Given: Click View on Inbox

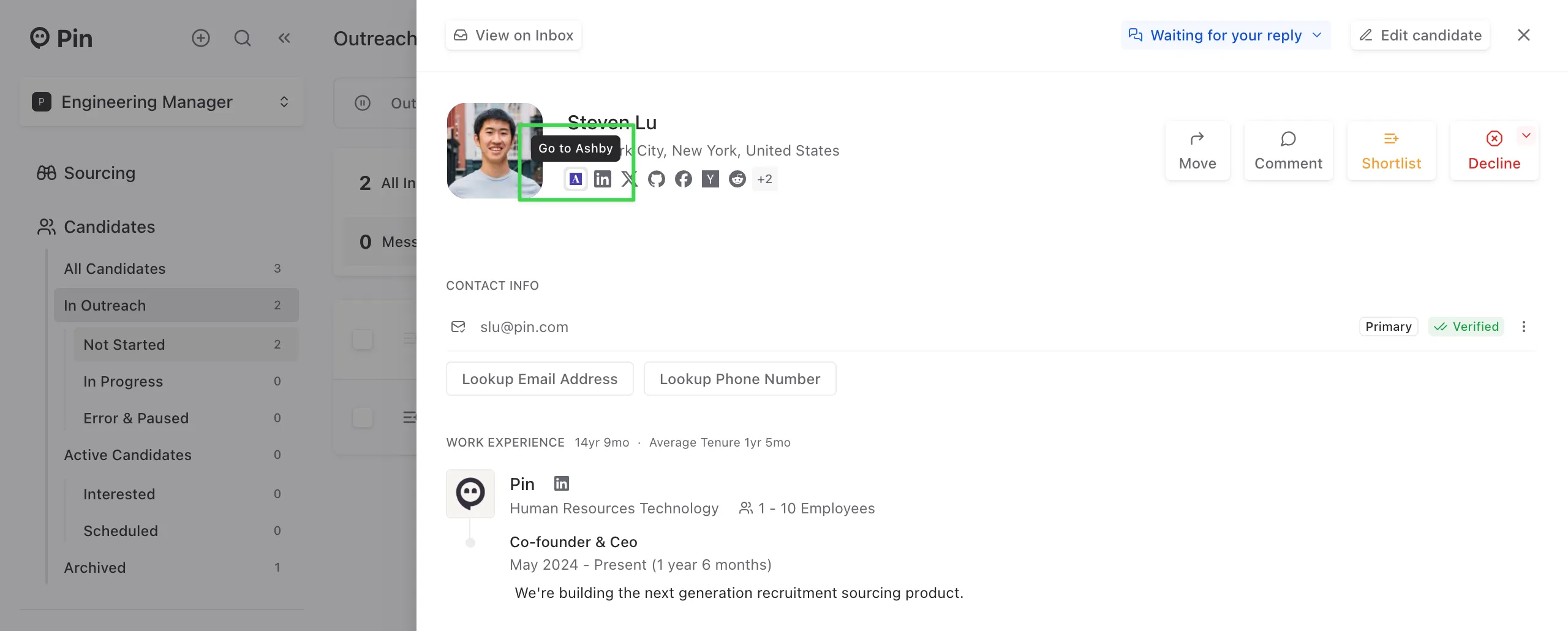Looking at the screenshot, I should (x=513, y=35).
